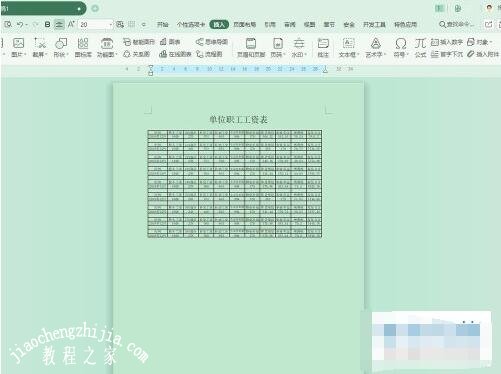Open print preview in quick access bar
Viewport: 501px width, 374px height.
8,24
